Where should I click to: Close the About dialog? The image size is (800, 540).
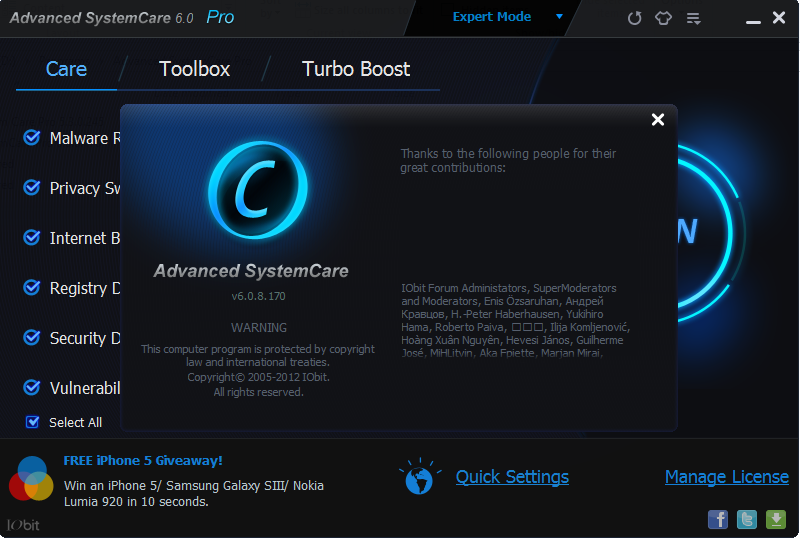point(658,119)
